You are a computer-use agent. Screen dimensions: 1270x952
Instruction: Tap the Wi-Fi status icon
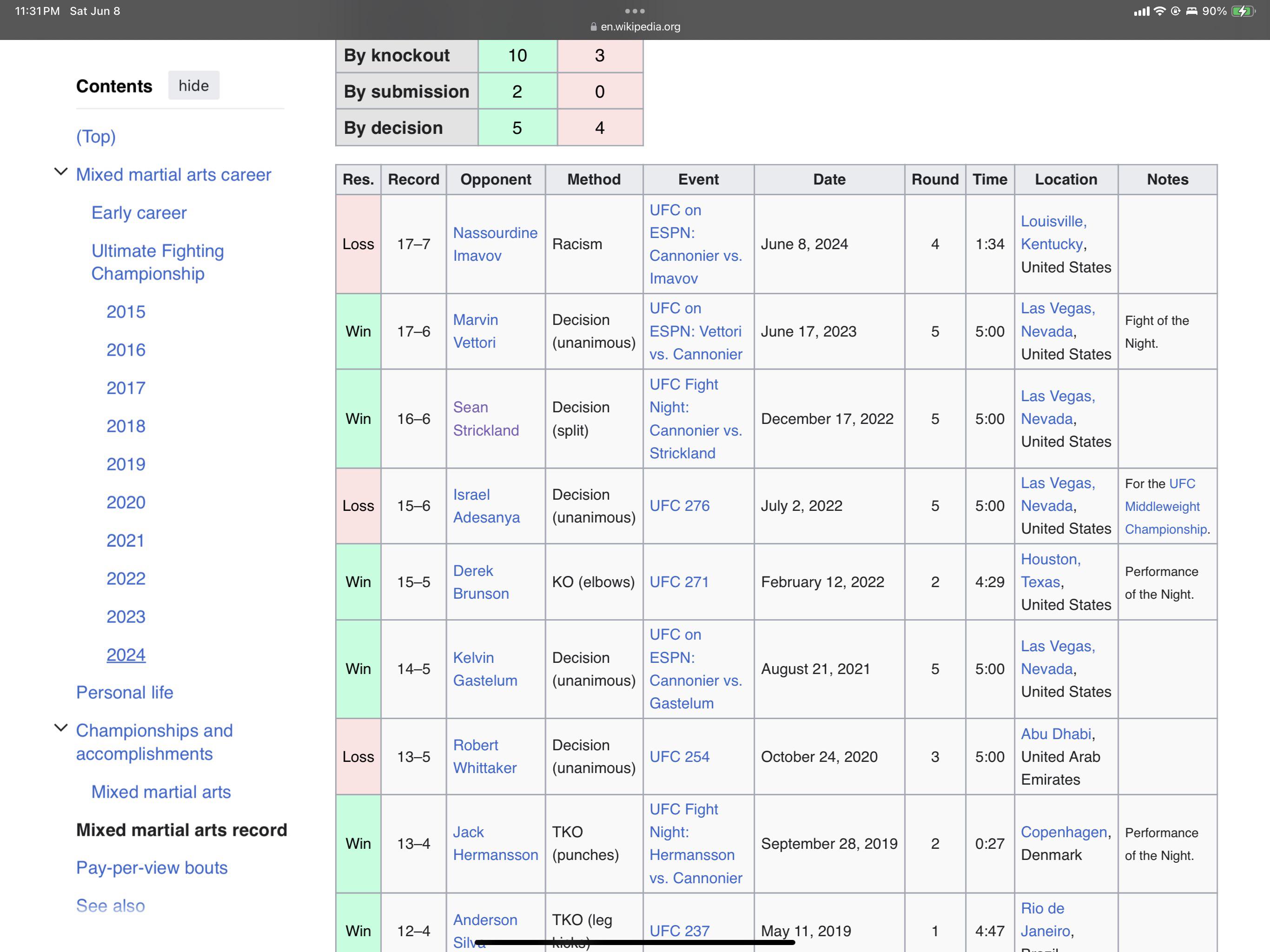coord(1160,11)
